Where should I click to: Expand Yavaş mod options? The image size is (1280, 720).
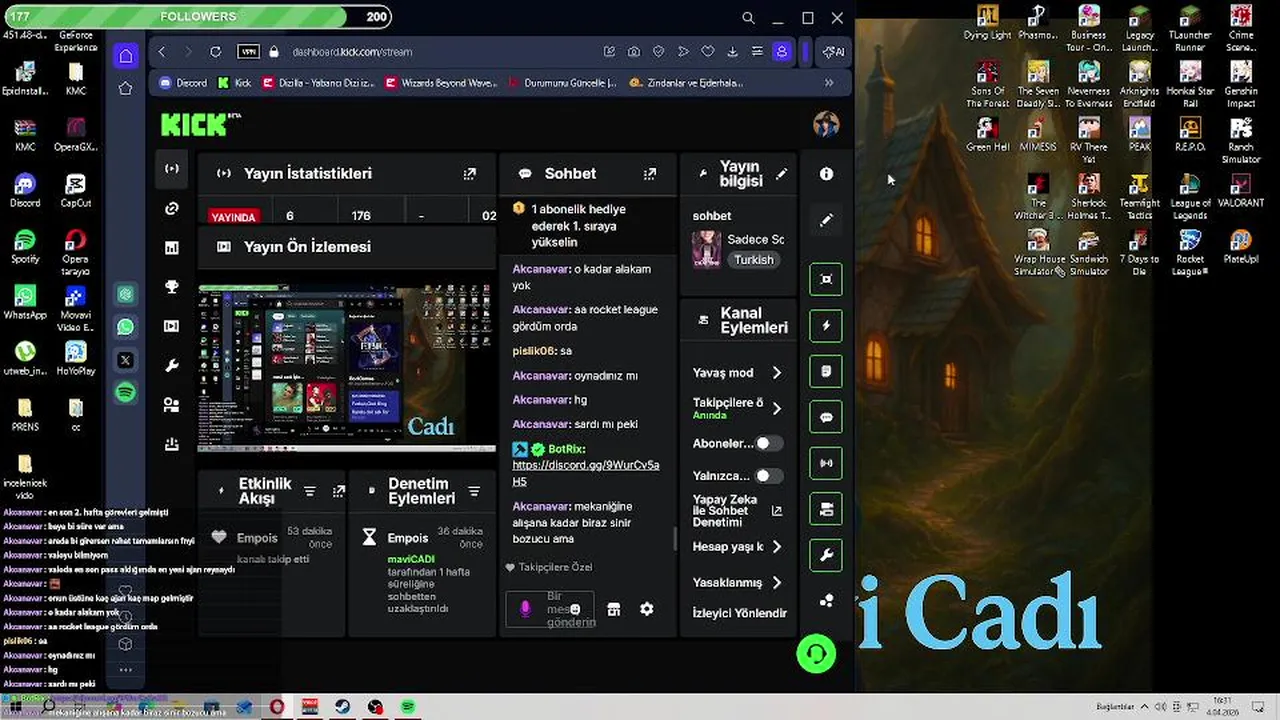(x=777, y=372)
